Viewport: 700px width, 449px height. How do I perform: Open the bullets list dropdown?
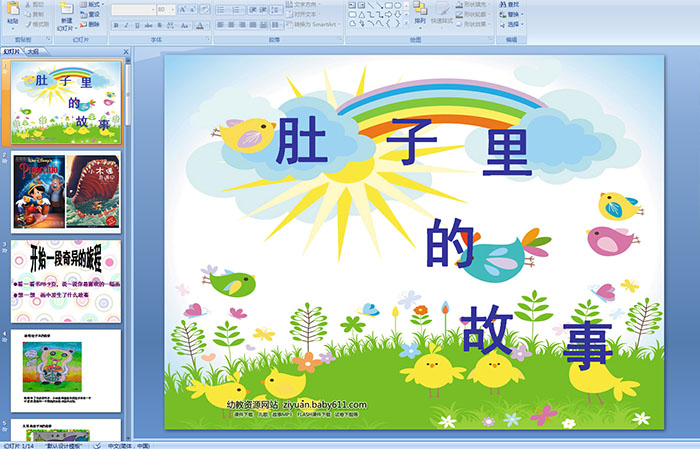[222, 10]
